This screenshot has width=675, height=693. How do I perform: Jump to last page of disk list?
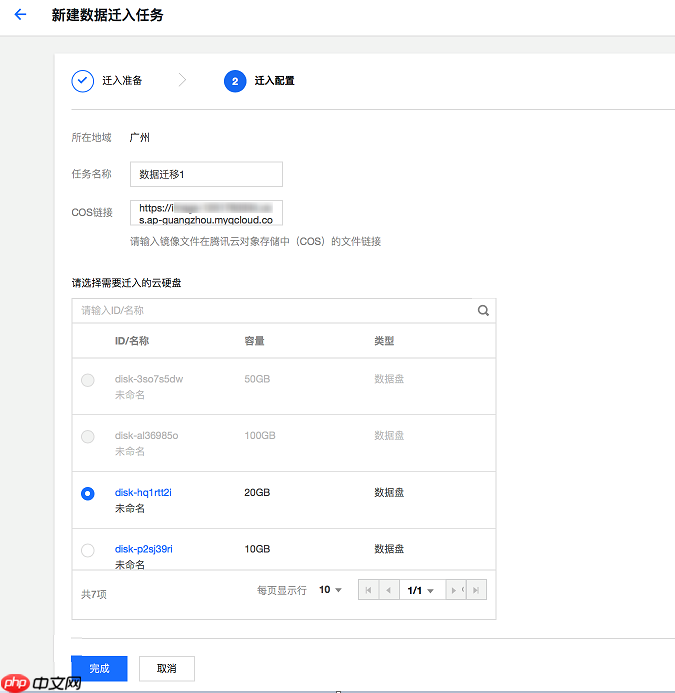pyautogui.click(x=476, y=590)
